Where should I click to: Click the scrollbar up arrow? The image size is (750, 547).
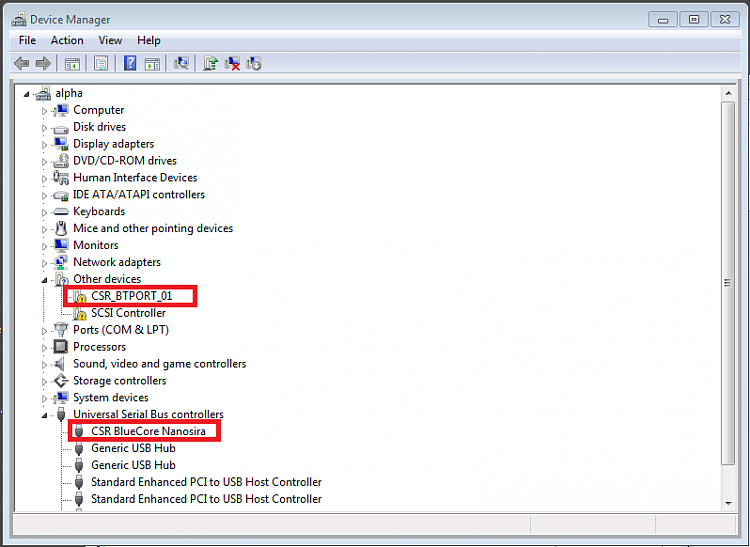[x=728, y=93]
